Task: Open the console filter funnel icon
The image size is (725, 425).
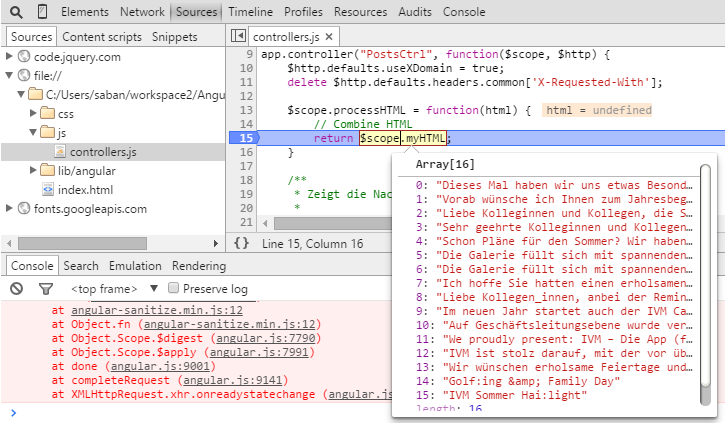Action: pos(45,289)
